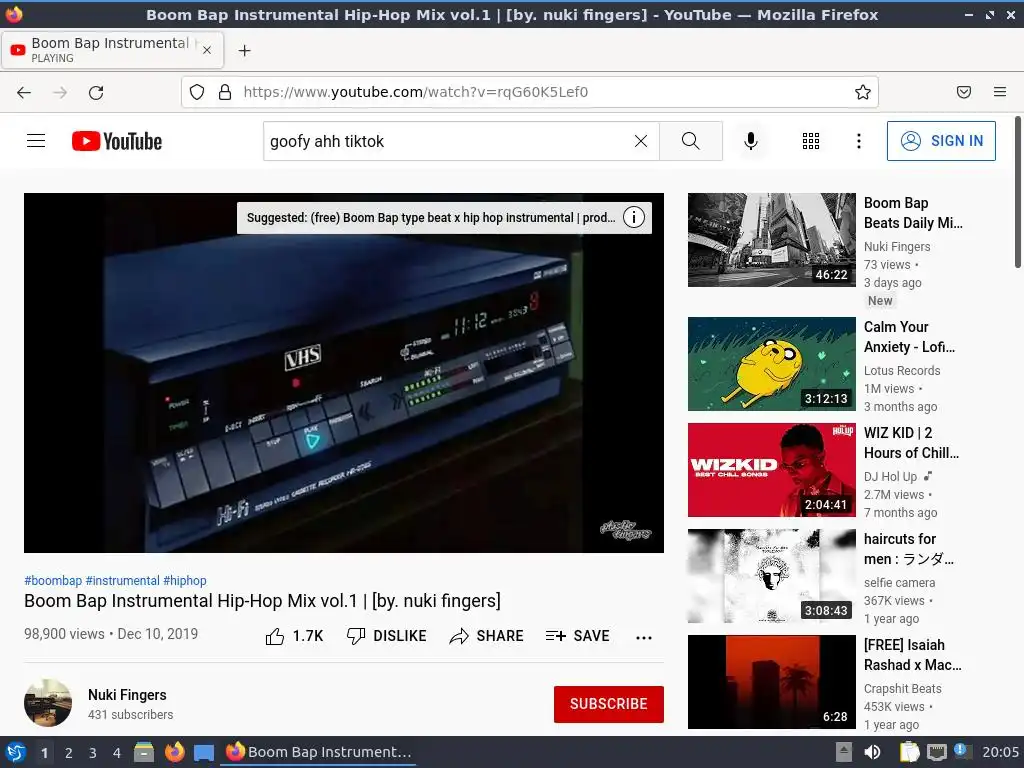Screen dimensions: 1024x768
Task: Open tracking protection shield icon
Action: (197, 92)
